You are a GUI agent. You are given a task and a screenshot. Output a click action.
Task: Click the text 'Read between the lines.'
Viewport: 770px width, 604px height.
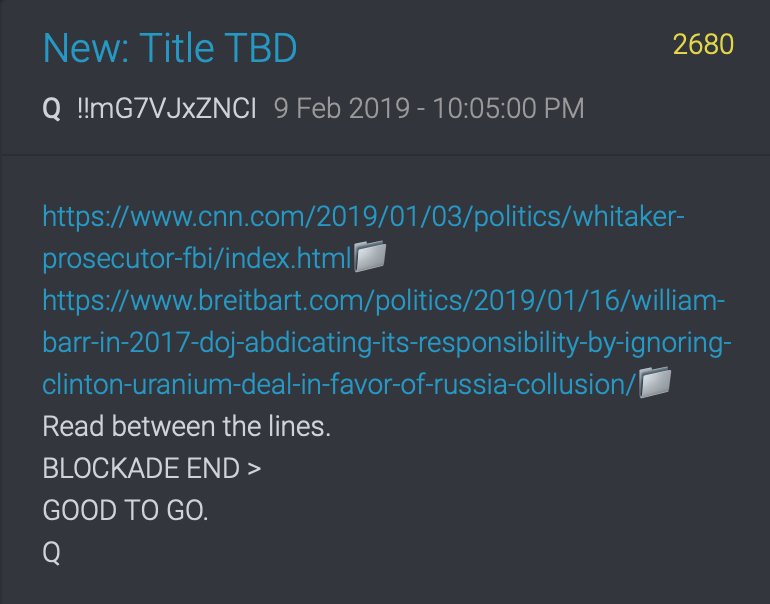(187, 426)
